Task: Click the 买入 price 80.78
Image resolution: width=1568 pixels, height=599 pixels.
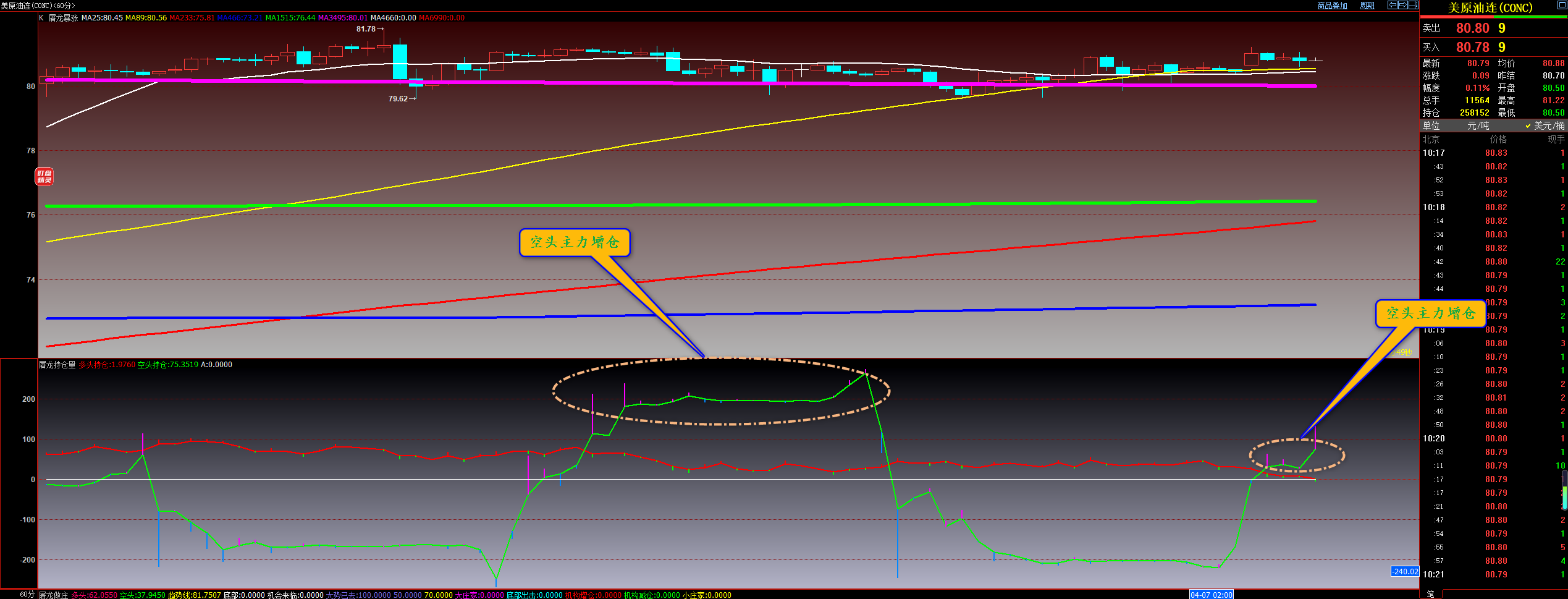Action: [x=1473, y=47]
